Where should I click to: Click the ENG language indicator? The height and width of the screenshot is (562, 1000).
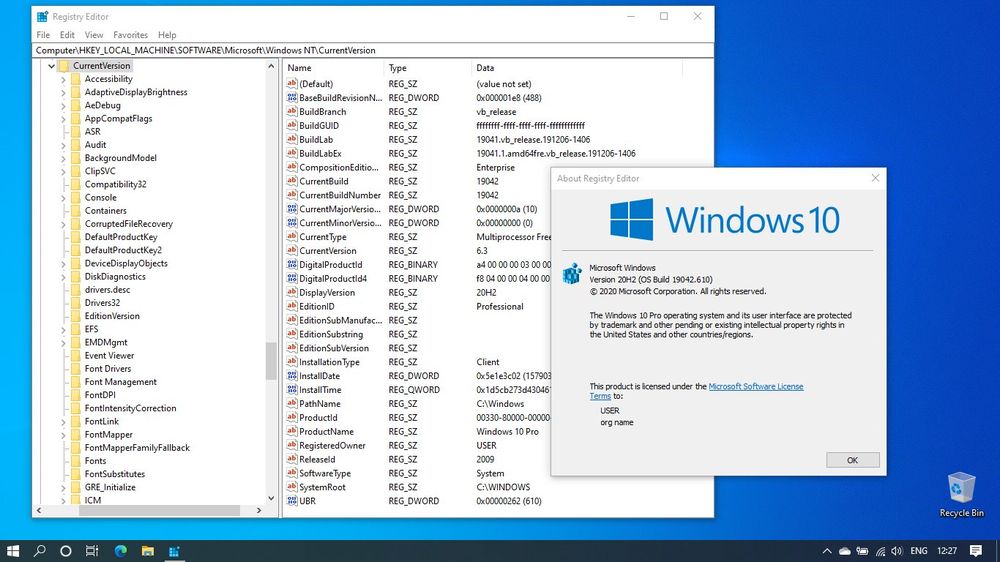918,551
